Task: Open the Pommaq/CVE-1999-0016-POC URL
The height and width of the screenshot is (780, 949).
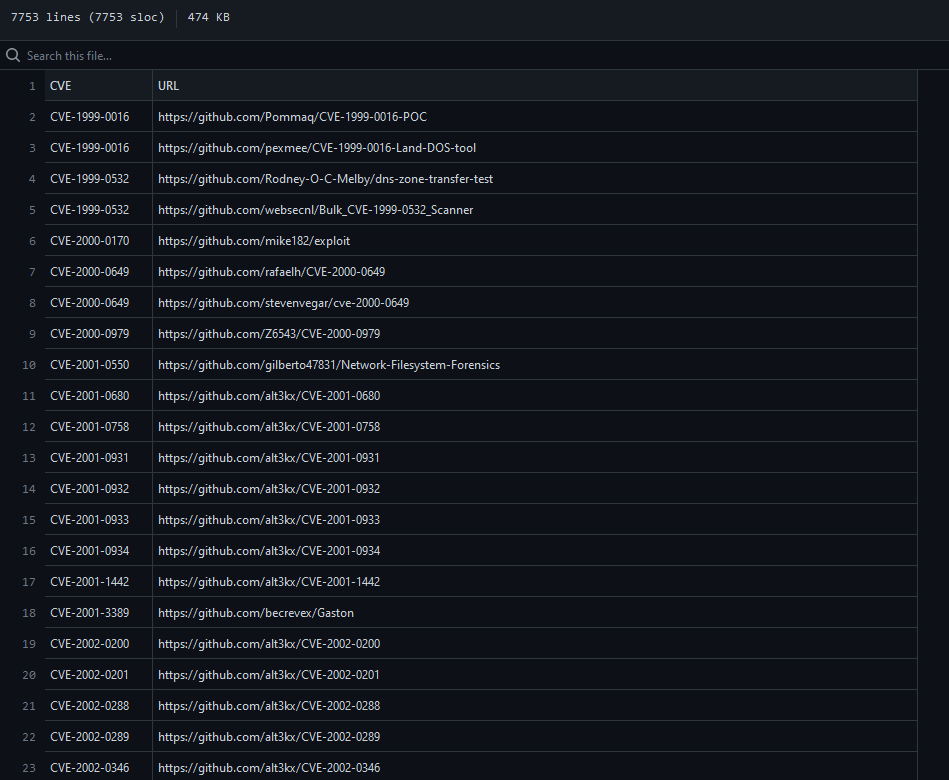Action: tap(292, 117)
